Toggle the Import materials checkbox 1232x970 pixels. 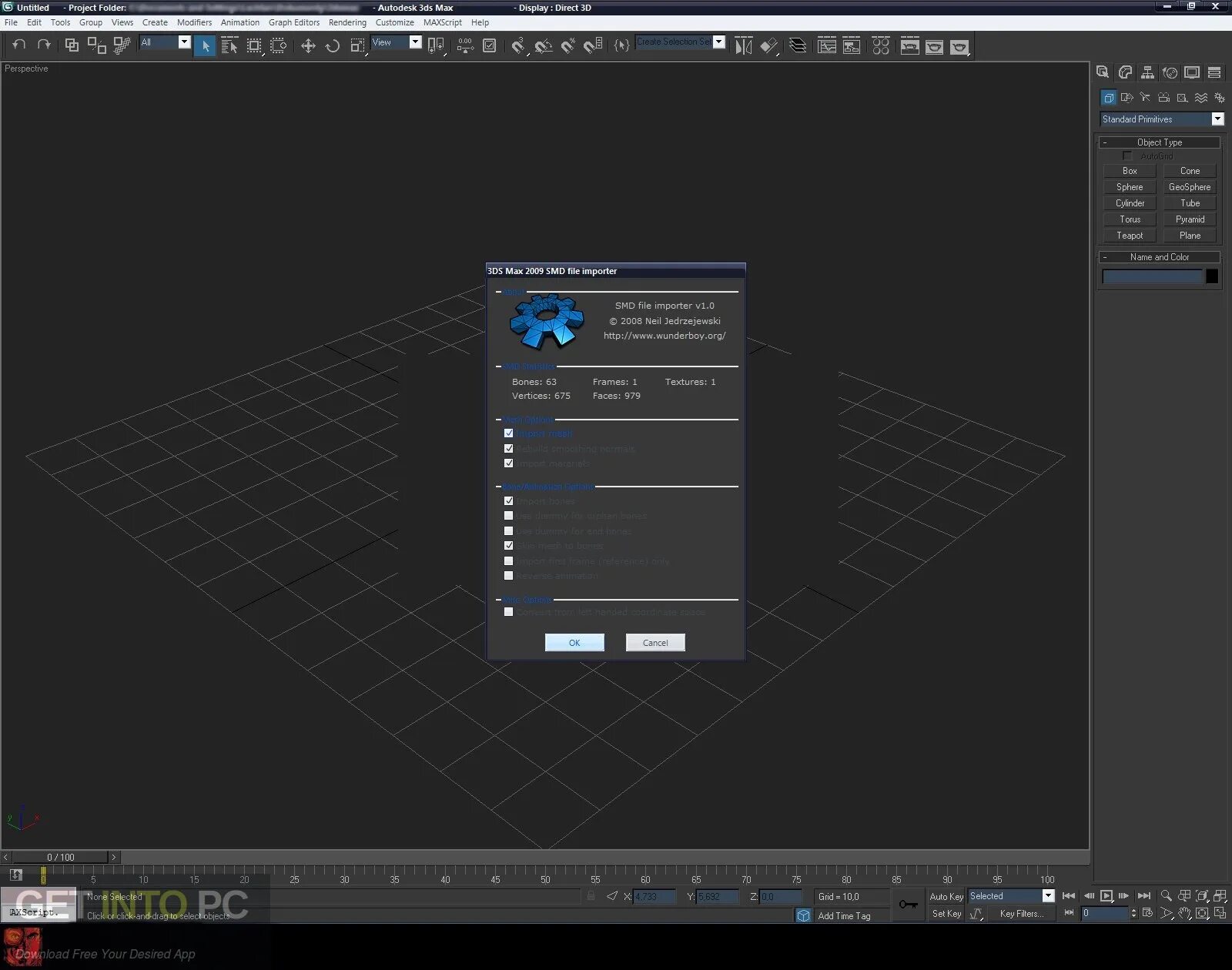click(508, 463)
